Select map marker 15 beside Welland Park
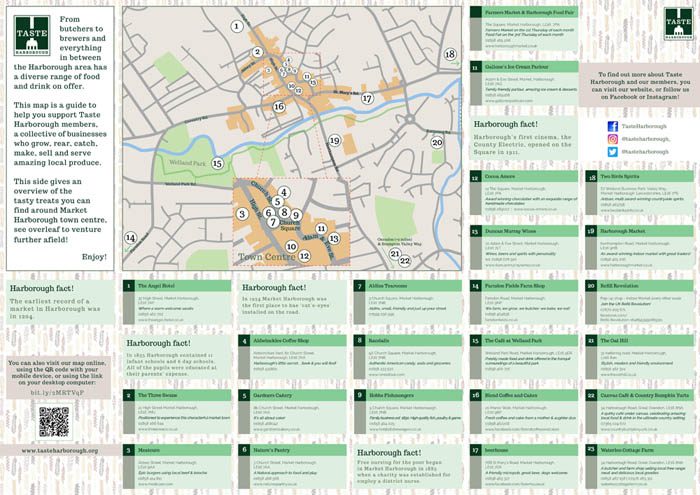Image resolution: width=700 pixels, height=495 pixels. click(x=217, y=164)
